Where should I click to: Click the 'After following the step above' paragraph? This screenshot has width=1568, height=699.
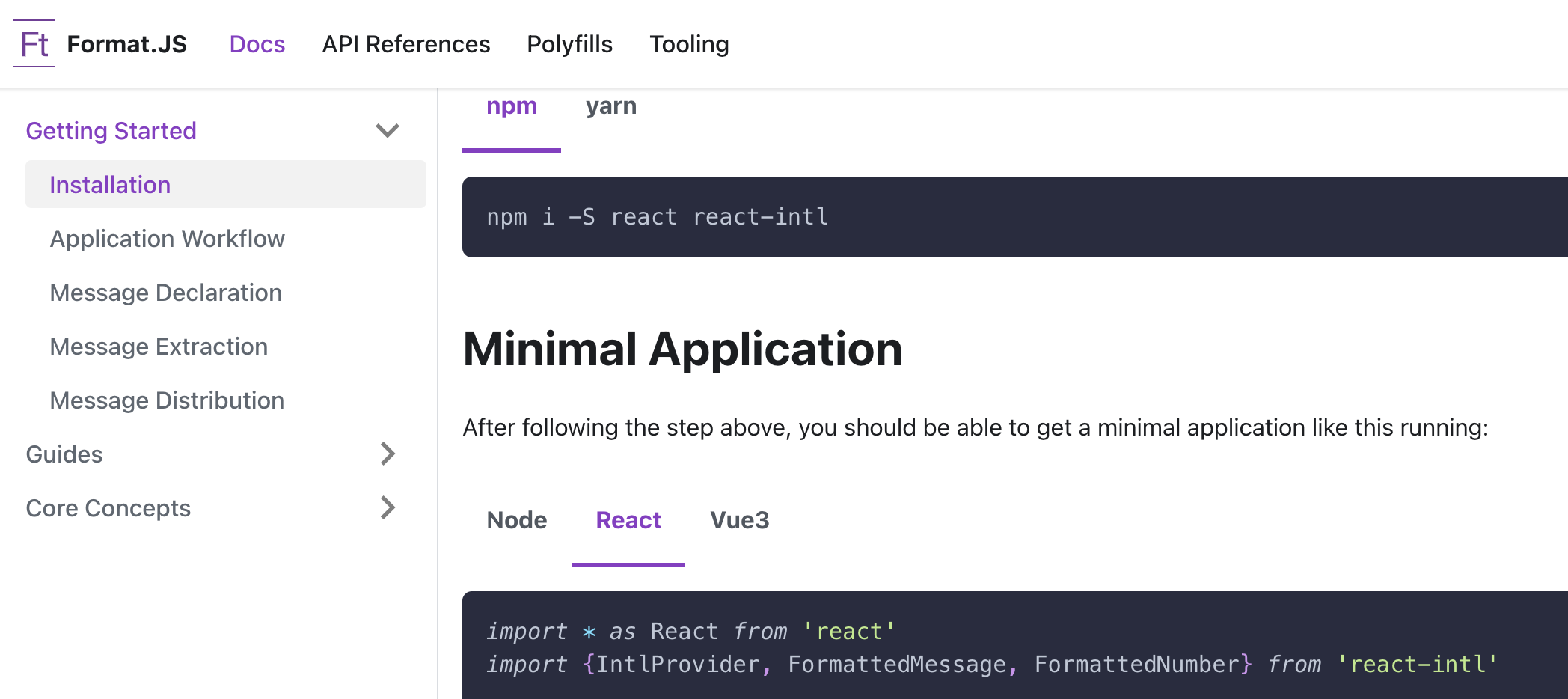point(976,427)
